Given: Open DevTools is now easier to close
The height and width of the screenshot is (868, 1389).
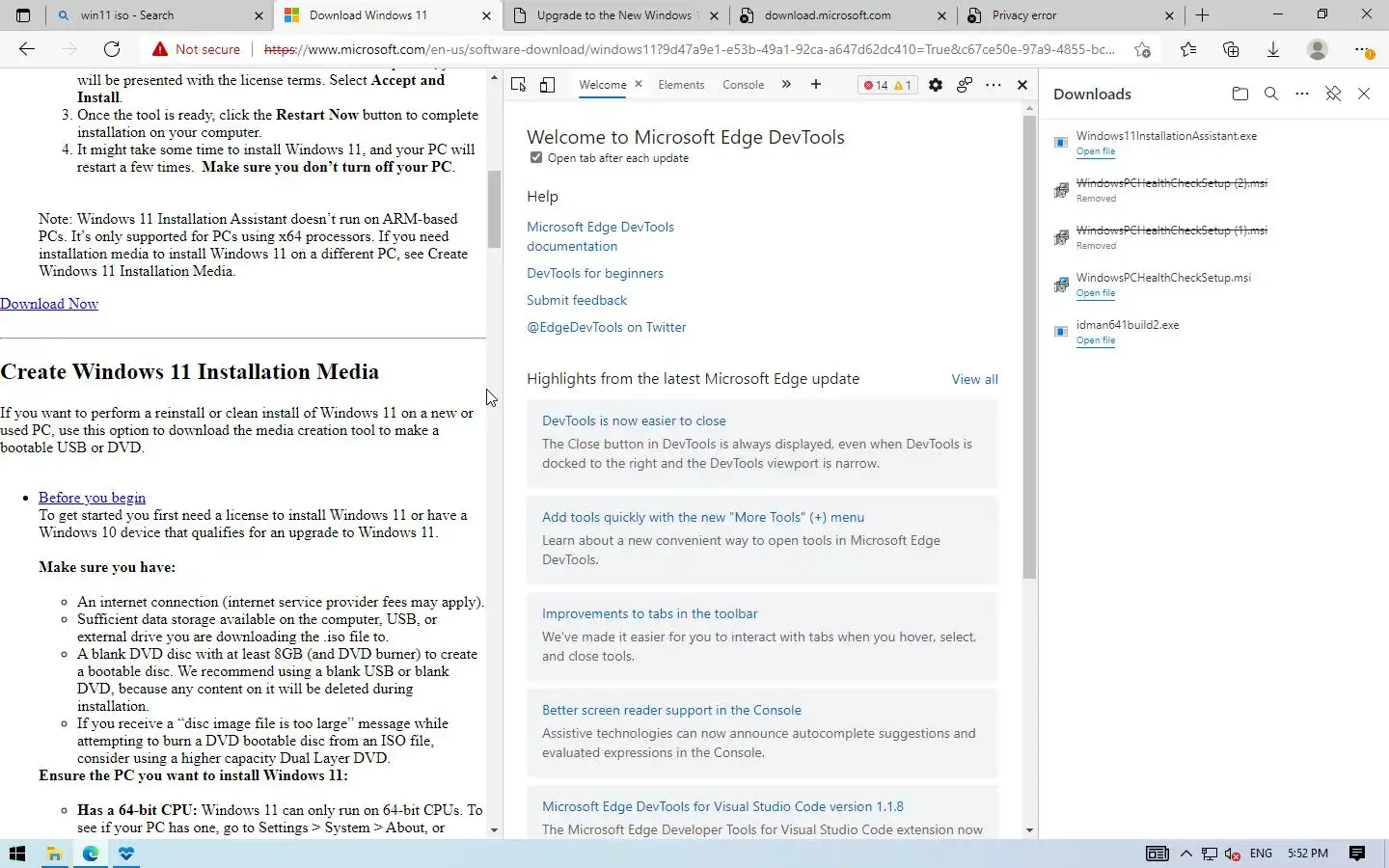Looking at the screenshot, I should 634,420.
